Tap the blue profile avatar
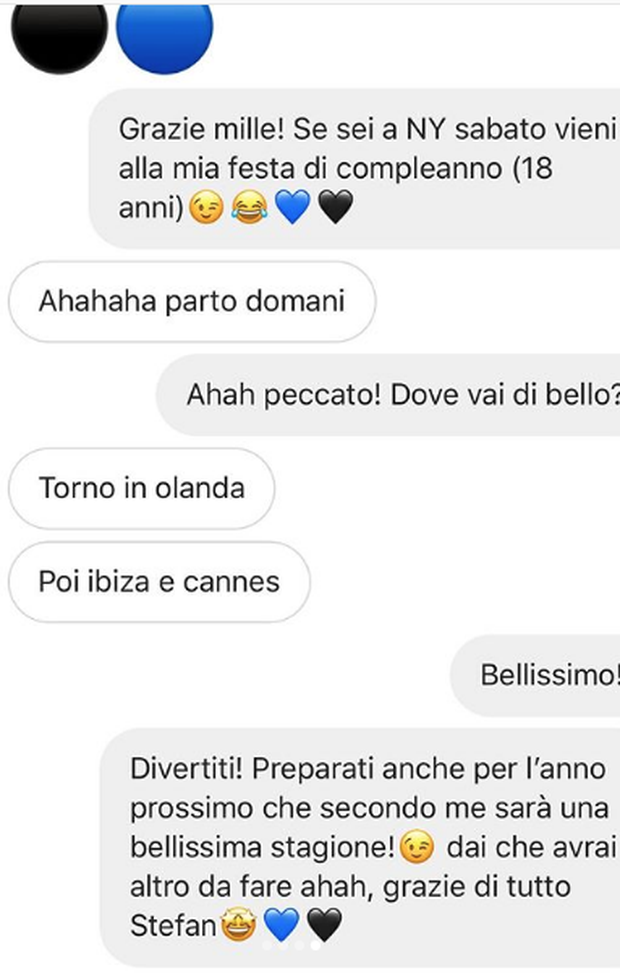Screen dimensions: 620x973 click(164, 35)
